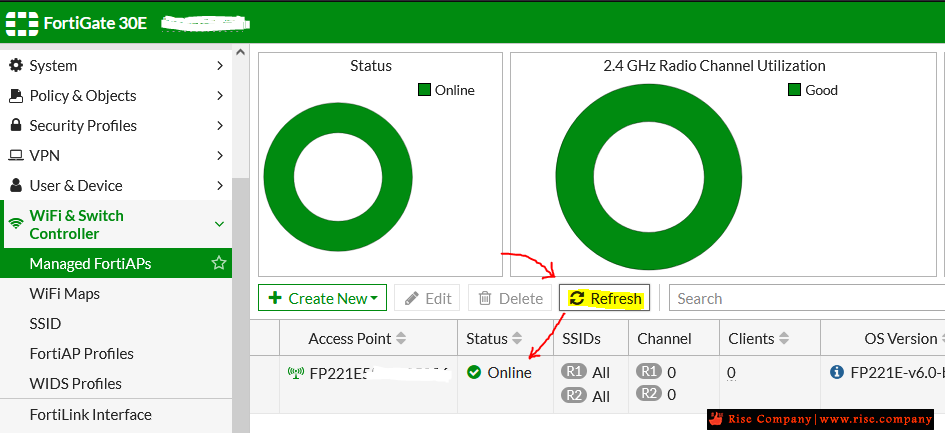Click the sidebar vertical scrollbar
Screen dimensions: 945x433
click(x=240, y=305)
